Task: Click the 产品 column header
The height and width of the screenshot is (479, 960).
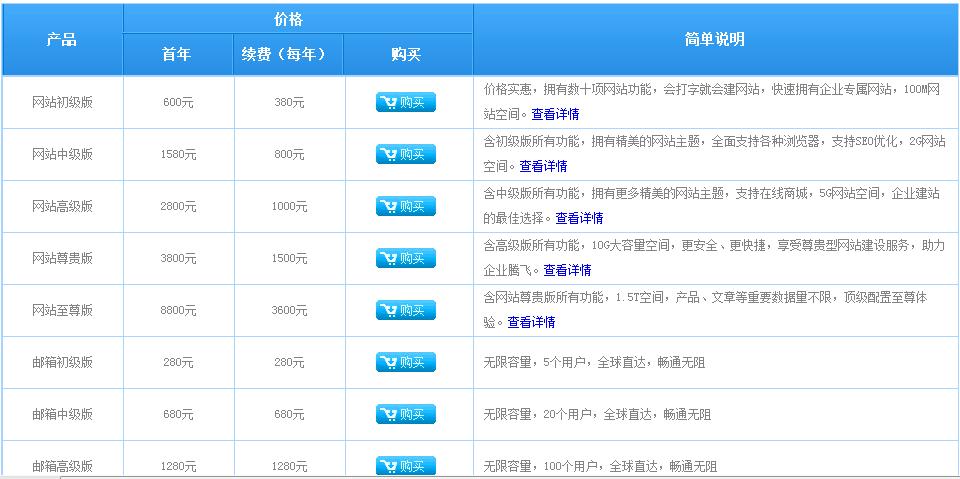Action: pos(62,40)
